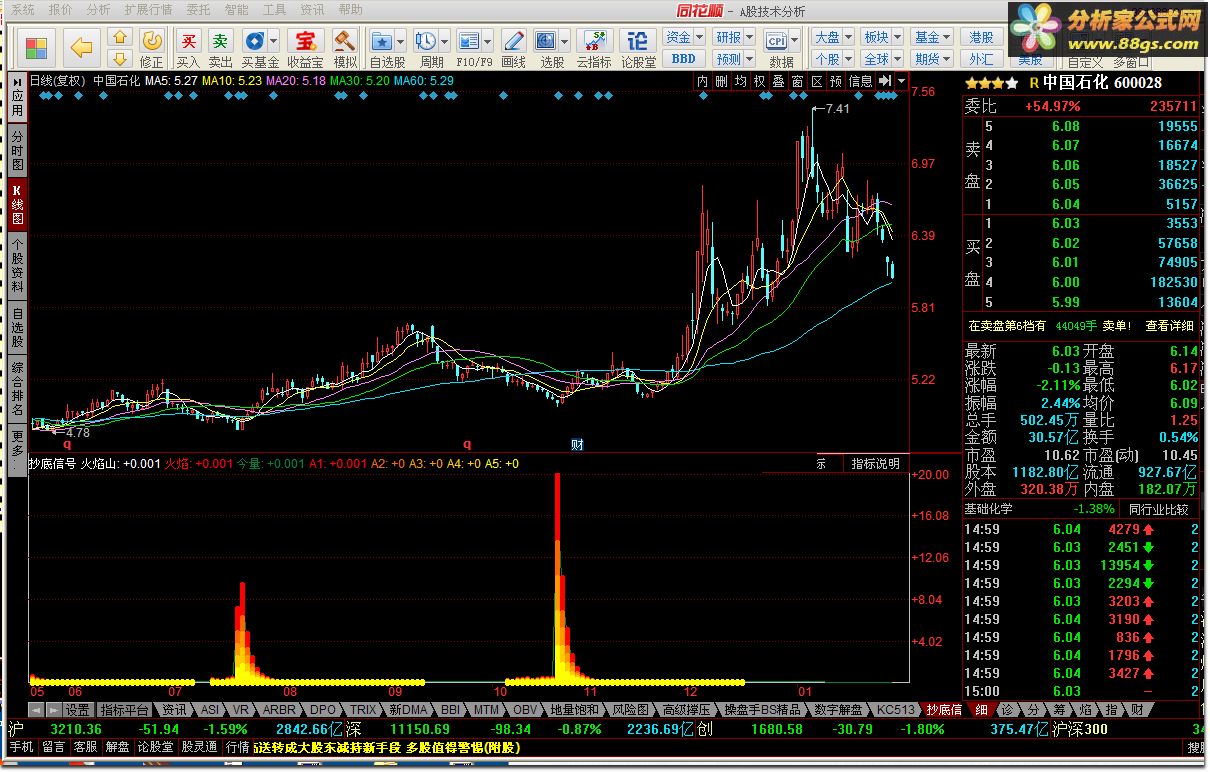Click the yellow down arrow button
Viewport: 1210px width, 772px height.
pos(119,59)
